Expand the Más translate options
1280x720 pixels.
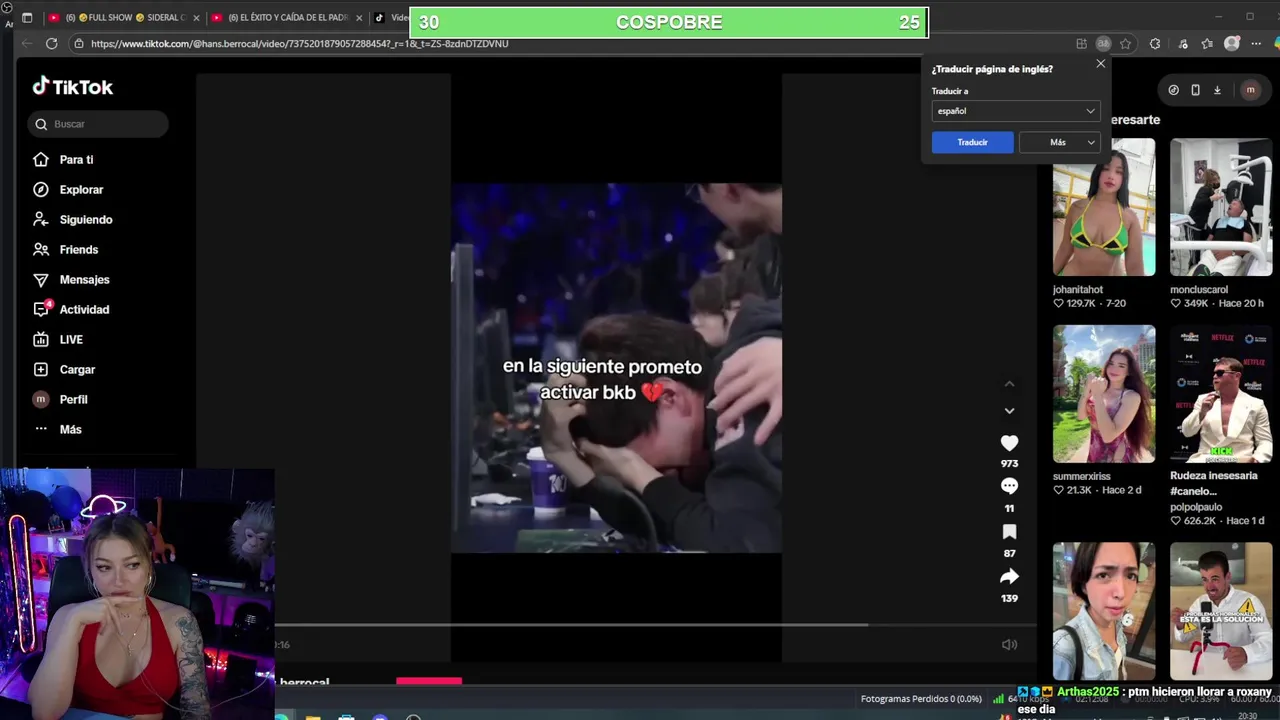tap(1059, 142)
